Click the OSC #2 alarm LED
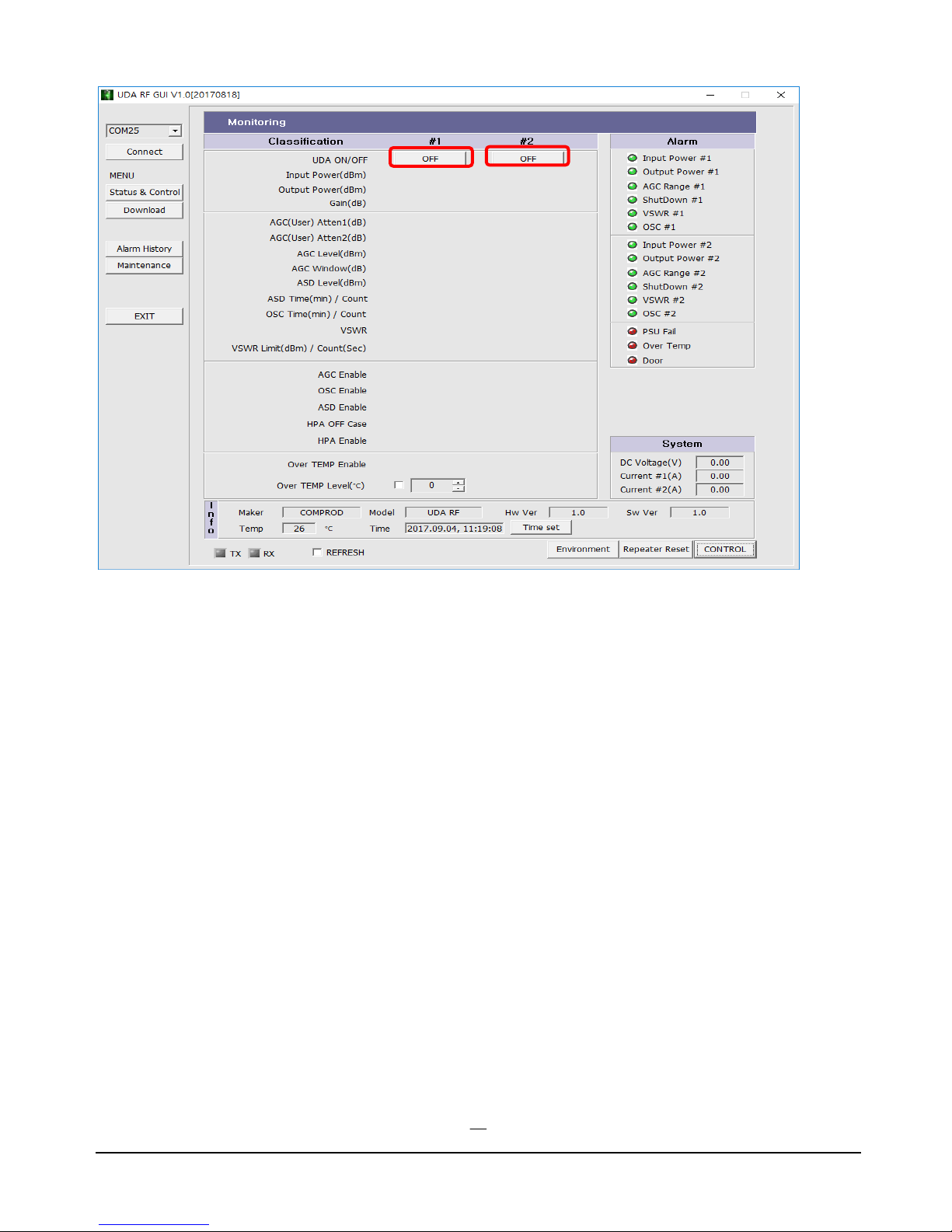Image resolution: width=952 pixels, height=1232 pixels. coord(632,313)
